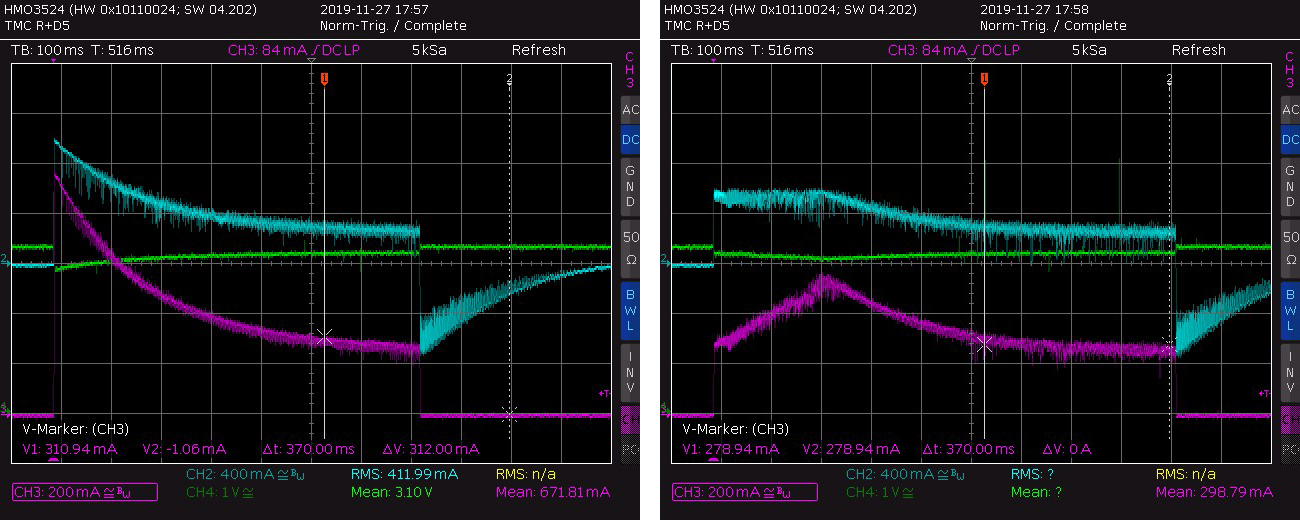Click cursor 2 marker atop right scope graph
The width and height of the screenshot is (1300, 520).
pyautogui.click(x=1169, y=78)
